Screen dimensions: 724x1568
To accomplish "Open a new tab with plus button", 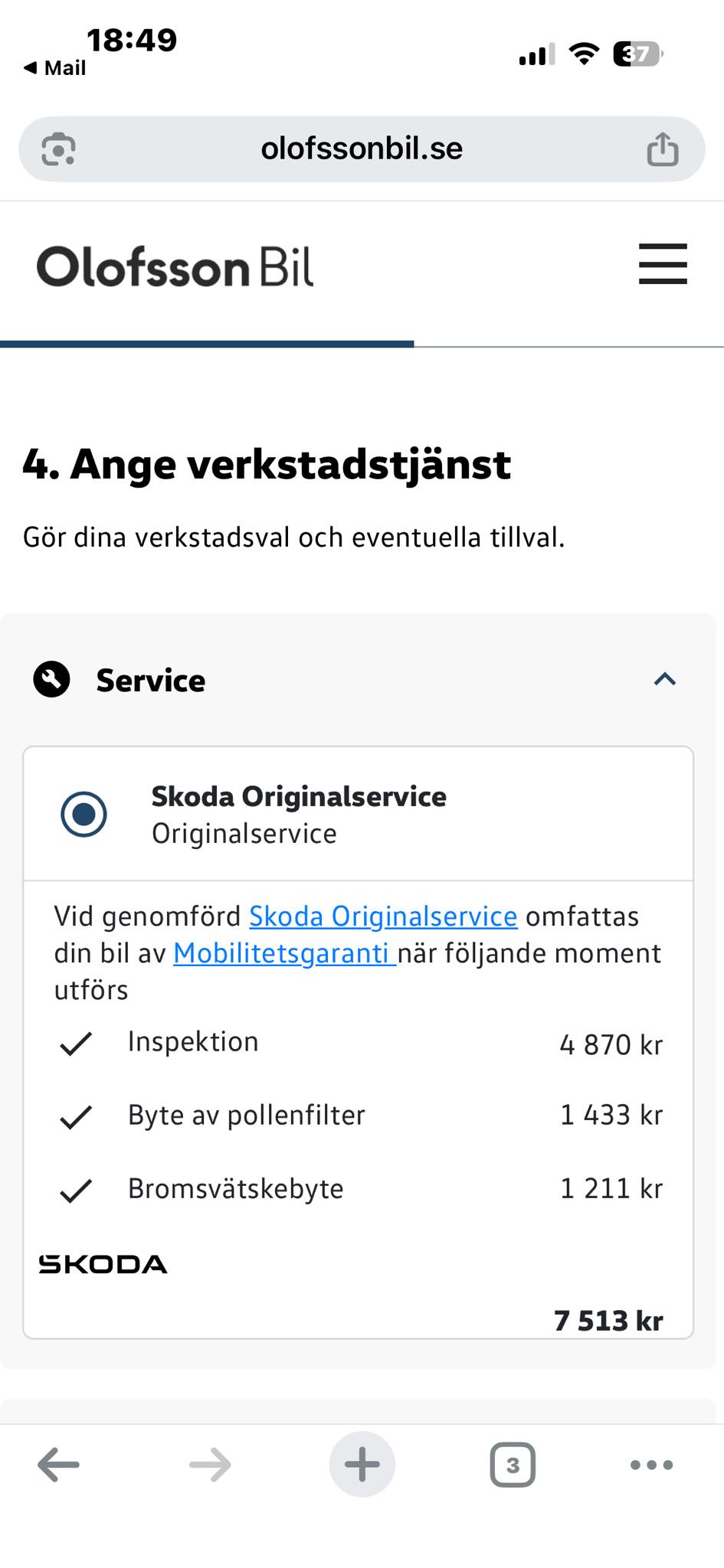I will (x=362, y=1465).
